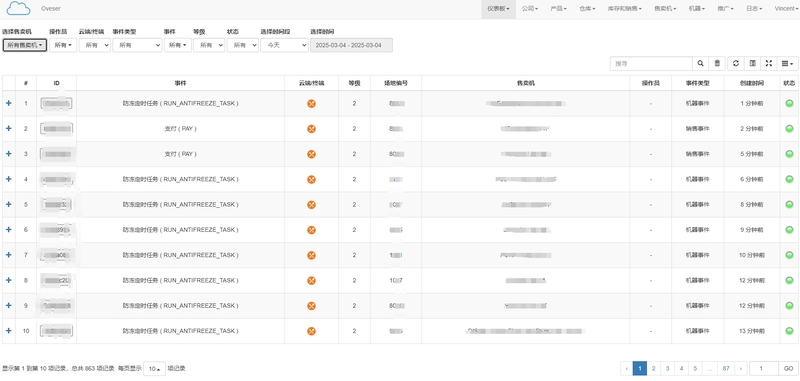
Task: Click the orange X icon in row 1
Action: pos(311,104)
